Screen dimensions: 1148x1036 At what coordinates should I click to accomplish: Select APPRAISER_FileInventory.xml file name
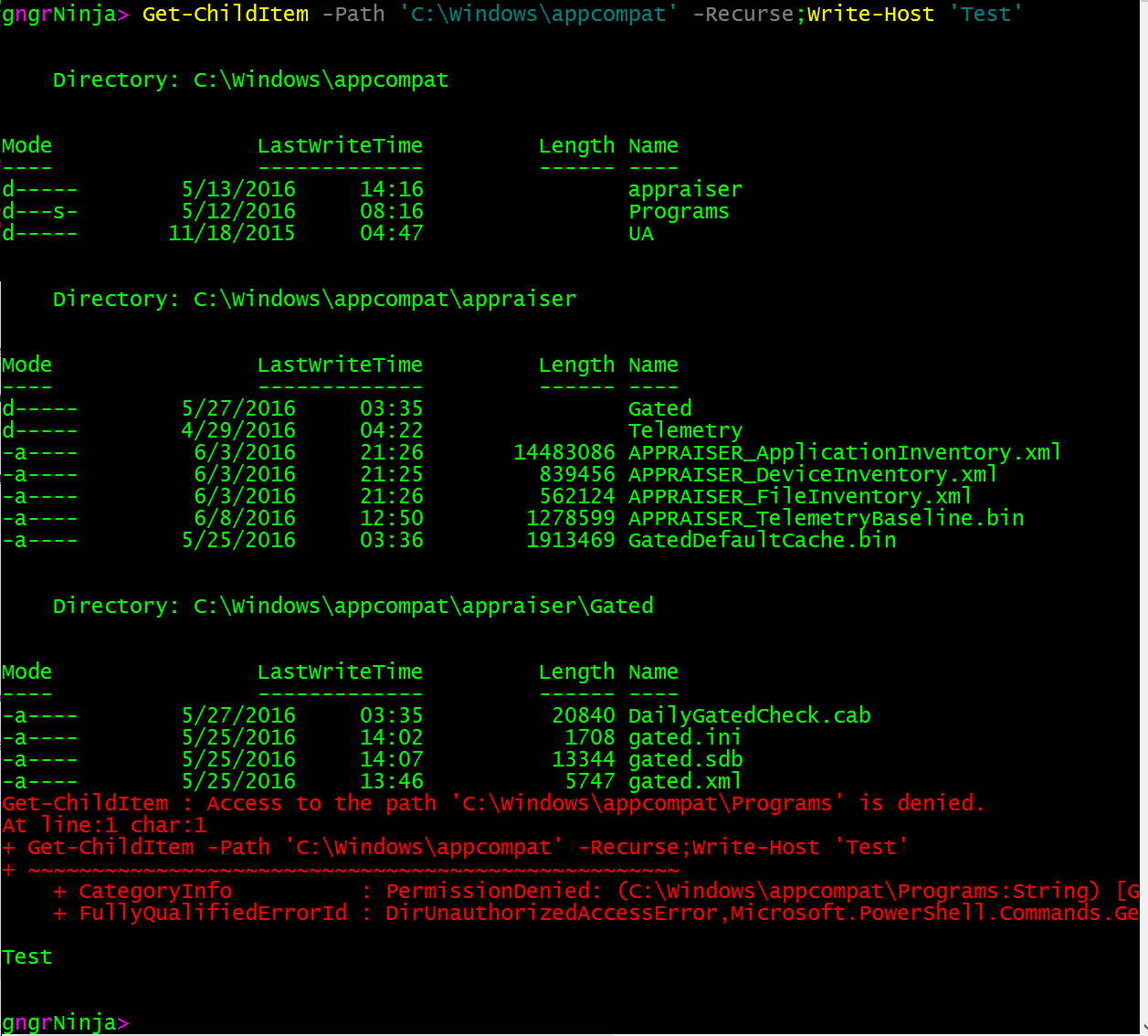[x=799, y=496]
